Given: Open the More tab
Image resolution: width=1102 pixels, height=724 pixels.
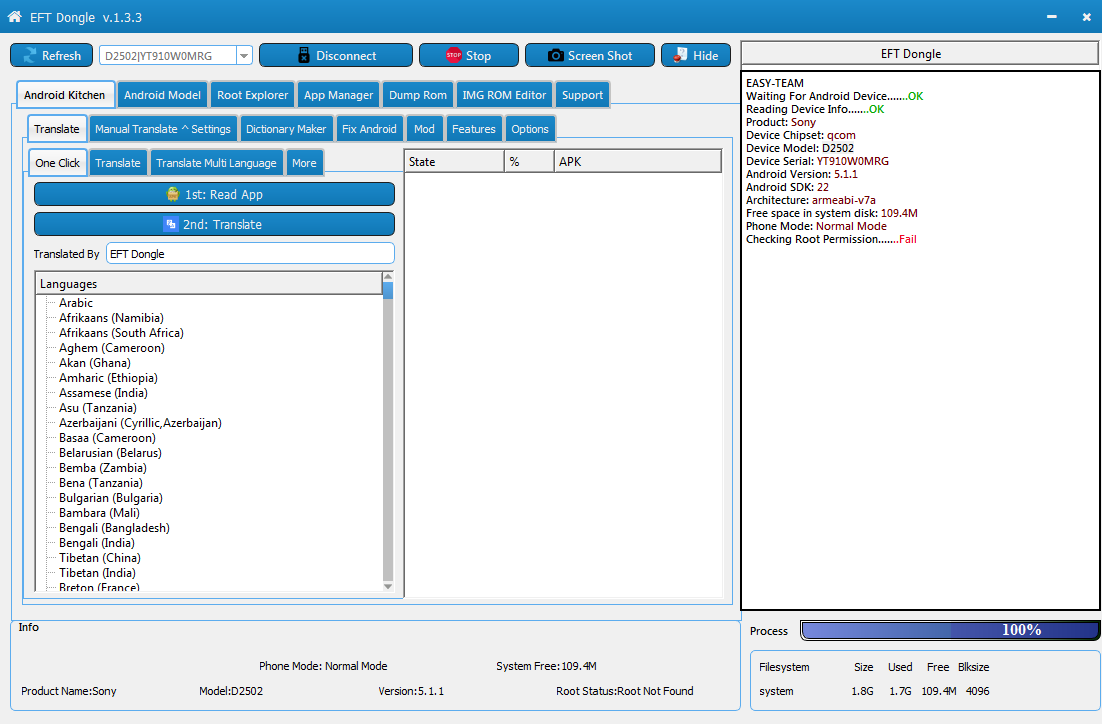Looking at the screenshot, I should (x=304, y=162).
